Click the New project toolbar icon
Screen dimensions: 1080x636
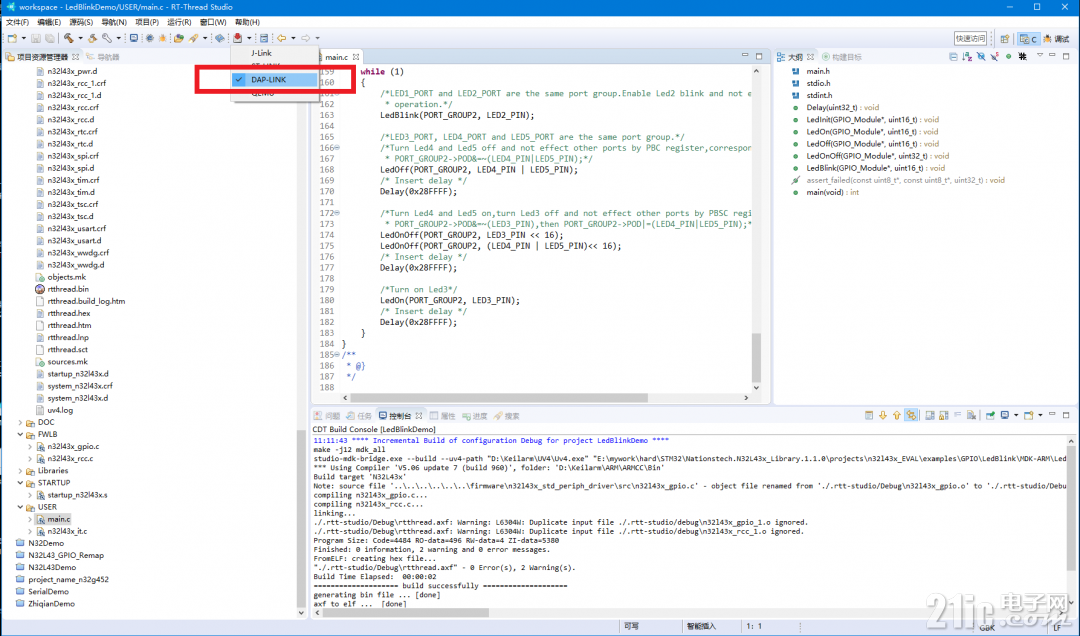[12, 38]
